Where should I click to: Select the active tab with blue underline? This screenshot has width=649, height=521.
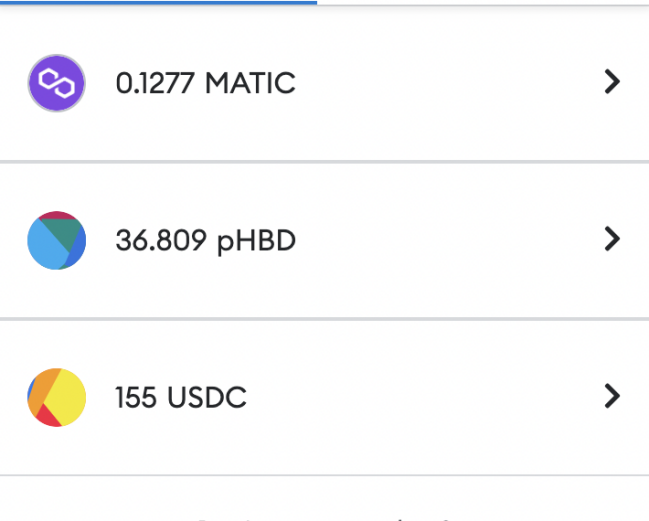tap(159, 2)
